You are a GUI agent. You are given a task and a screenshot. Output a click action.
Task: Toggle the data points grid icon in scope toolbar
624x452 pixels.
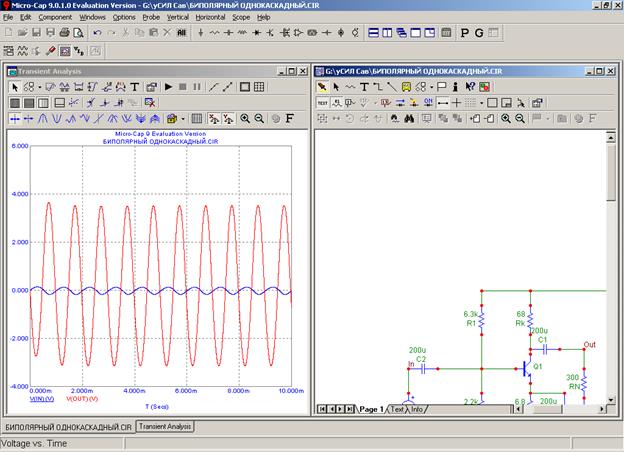coord(197,119)
